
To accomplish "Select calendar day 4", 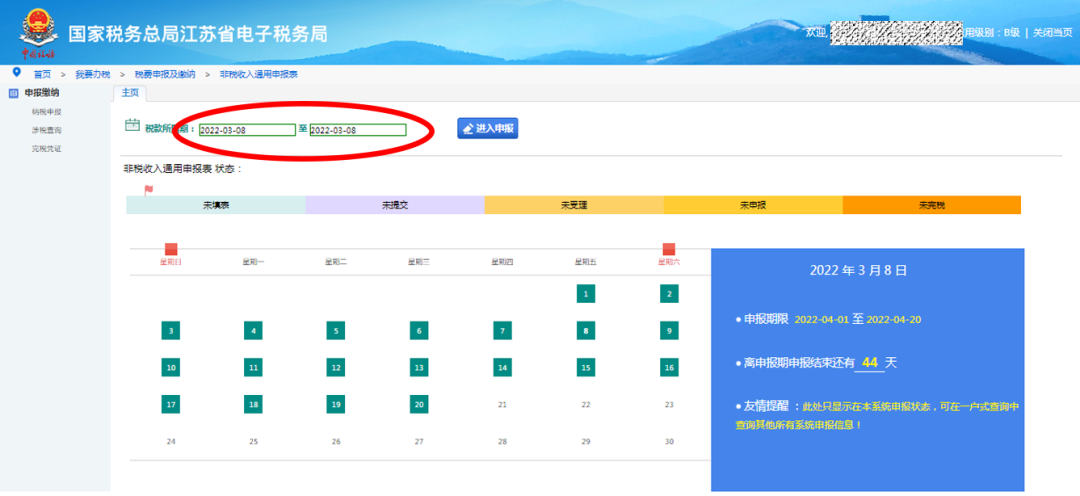I will coord(253,331).
